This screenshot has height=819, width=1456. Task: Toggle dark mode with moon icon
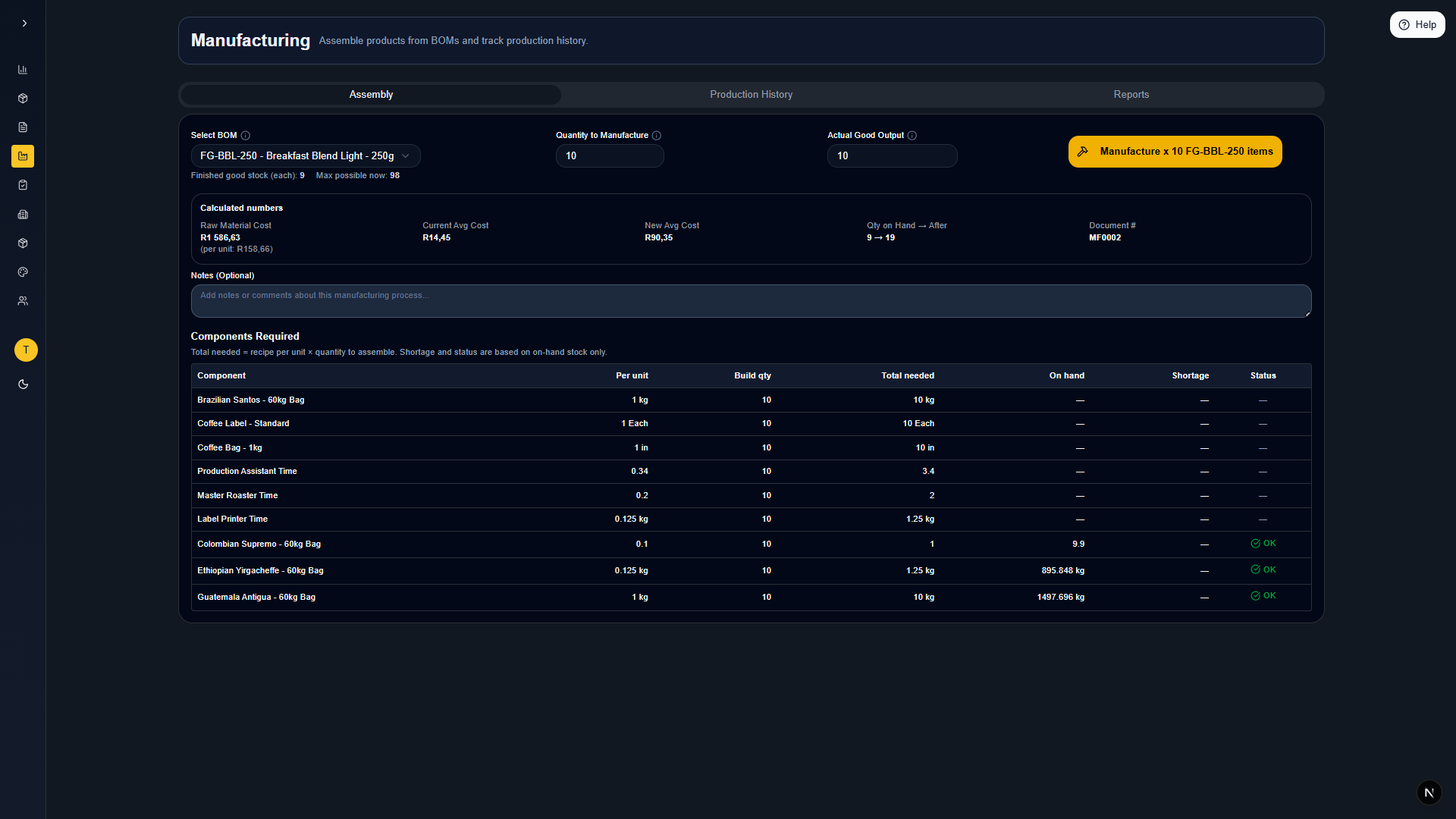(23, 384)
